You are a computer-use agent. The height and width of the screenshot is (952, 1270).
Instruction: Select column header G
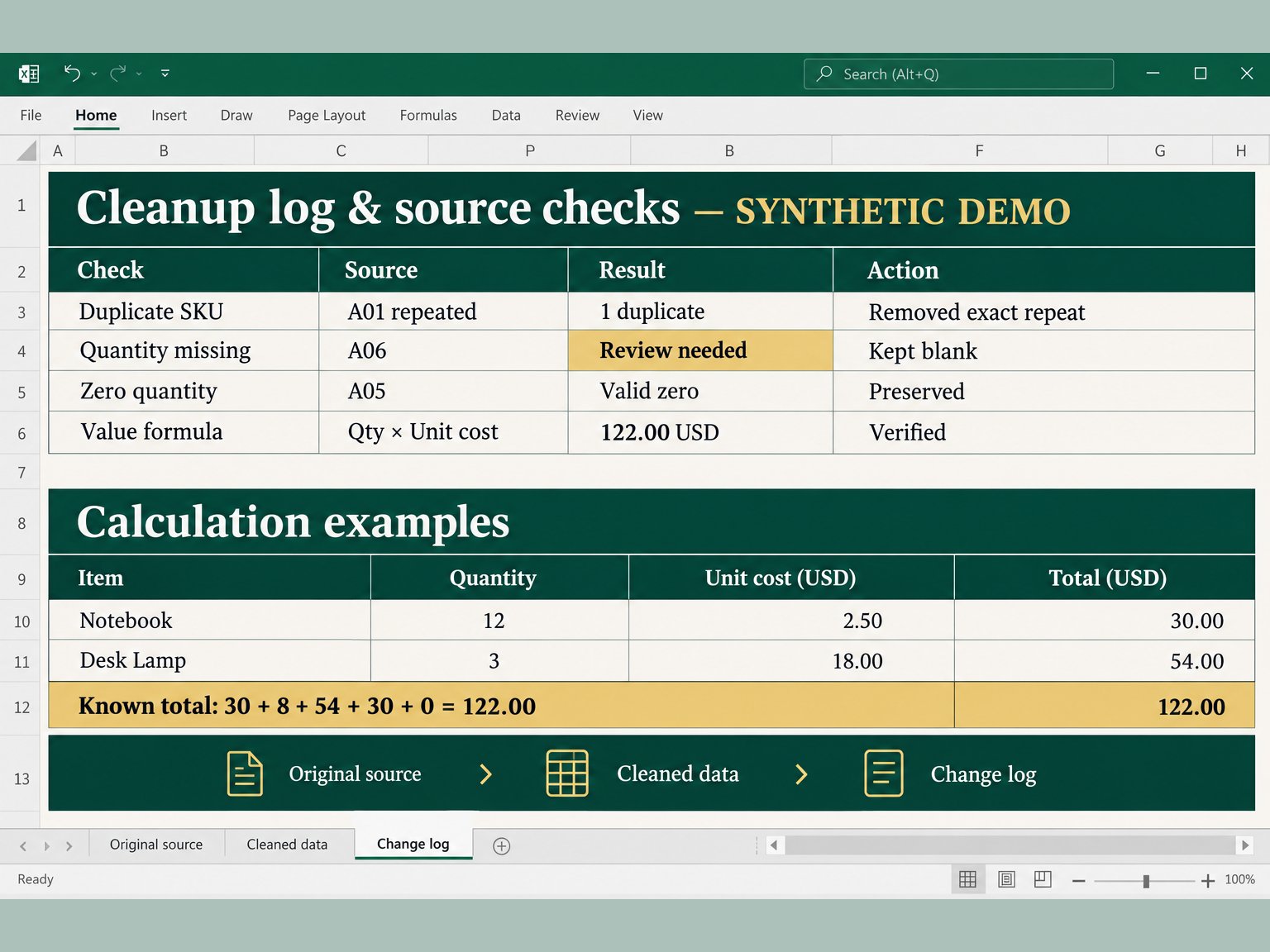click(x=1160, y=150)
